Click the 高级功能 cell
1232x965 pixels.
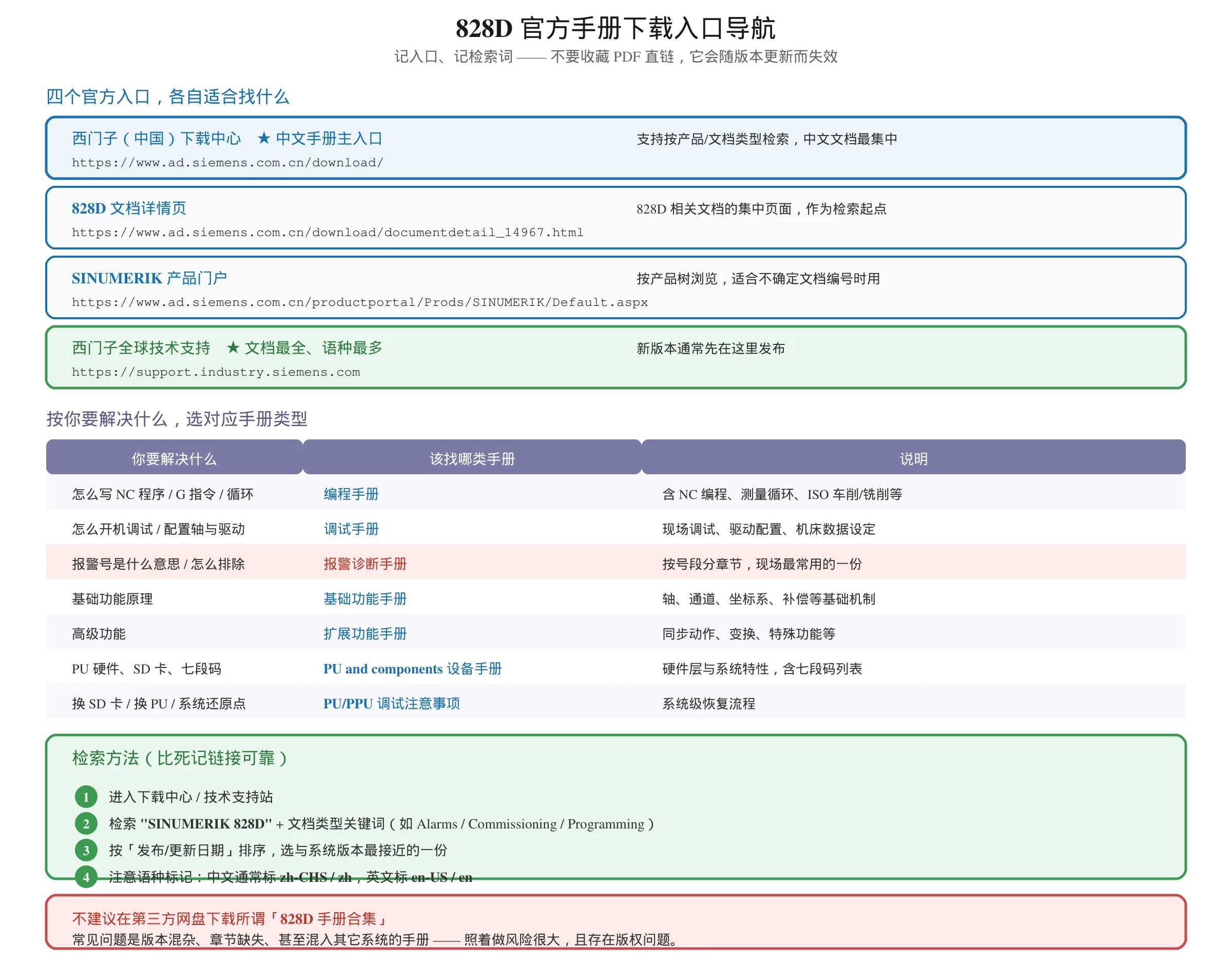[99, 634]
